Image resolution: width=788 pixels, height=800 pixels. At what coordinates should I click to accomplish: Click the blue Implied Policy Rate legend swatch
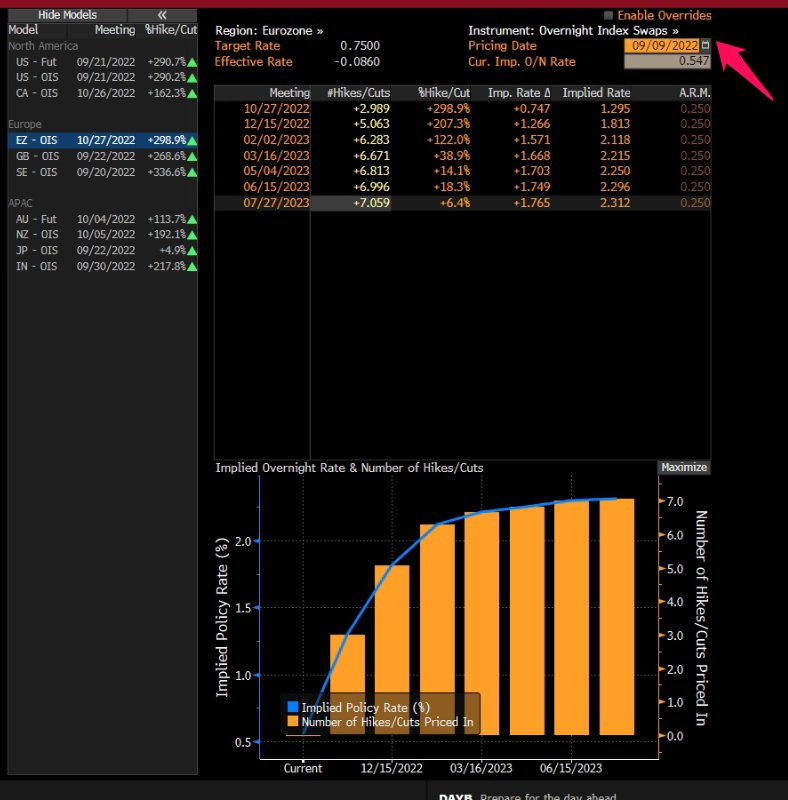[292, 707]
